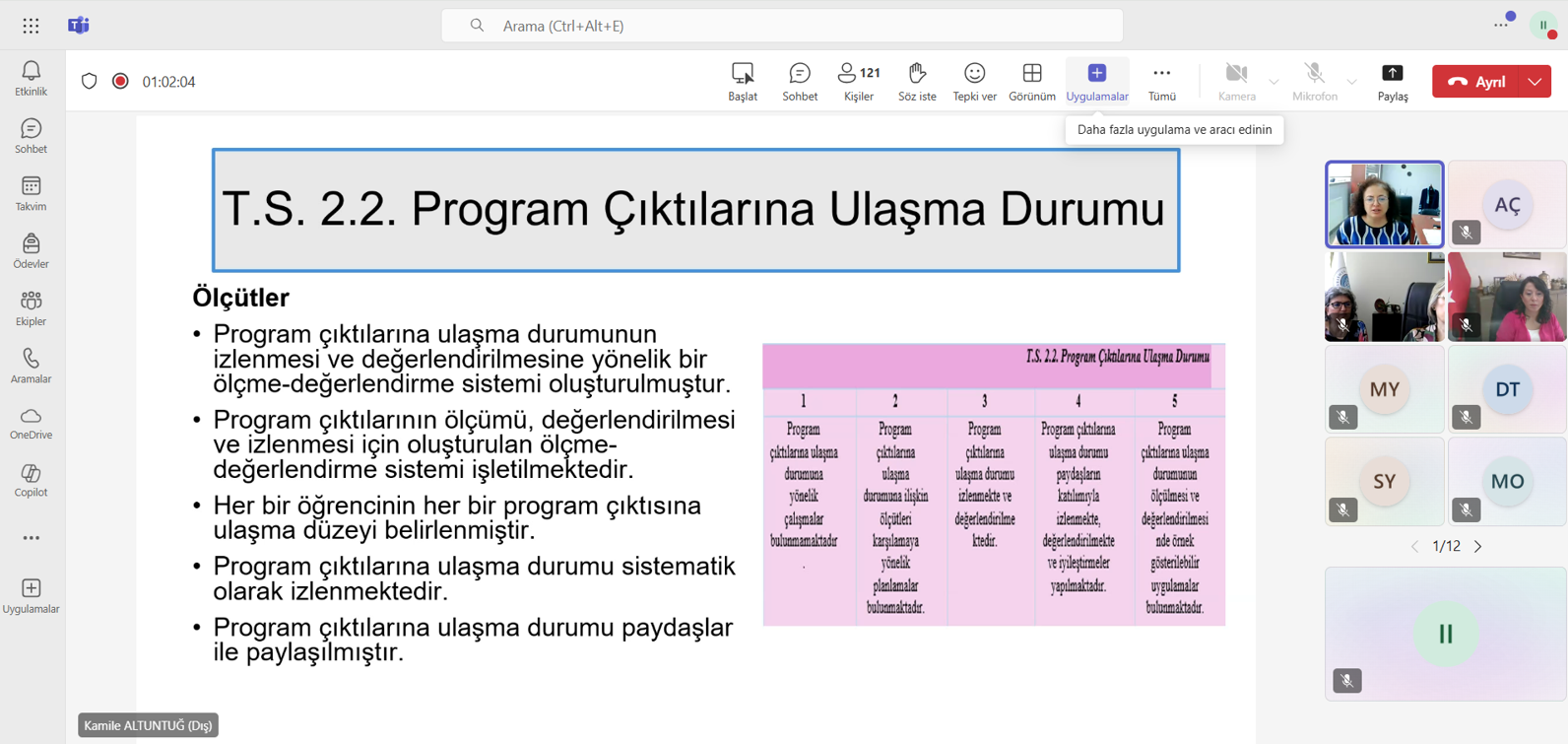Open Tepki ver reactions
This screenshot has height=744, width=1568.
[x=974, y=82]
